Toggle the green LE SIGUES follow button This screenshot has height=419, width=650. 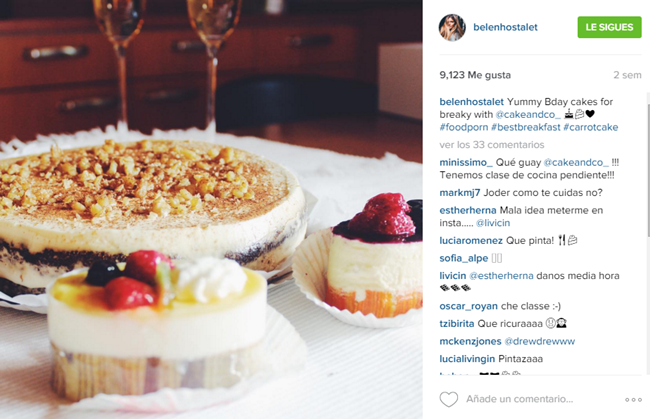(609, 27)
